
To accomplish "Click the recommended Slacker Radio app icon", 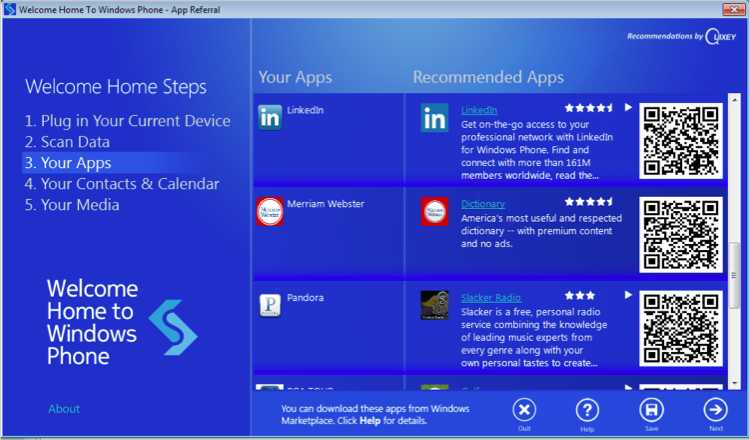I will [434, 305].
